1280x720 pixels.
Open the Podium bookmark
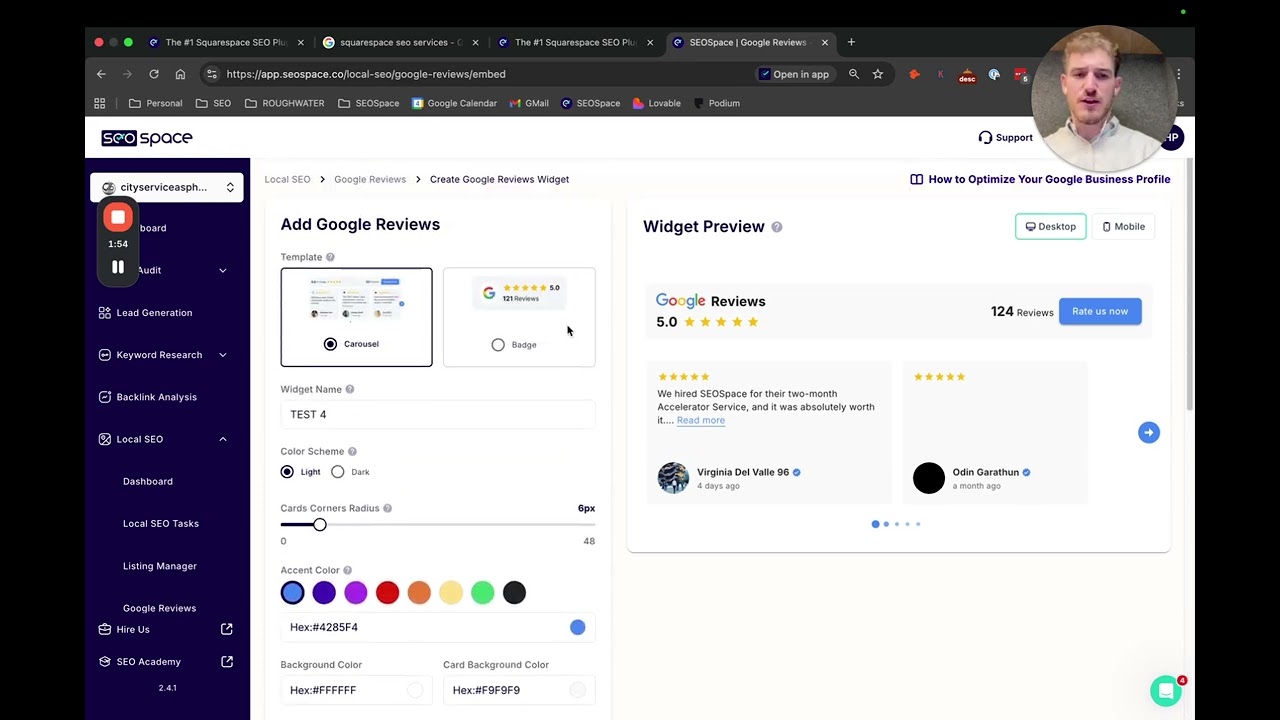point(717,103)
